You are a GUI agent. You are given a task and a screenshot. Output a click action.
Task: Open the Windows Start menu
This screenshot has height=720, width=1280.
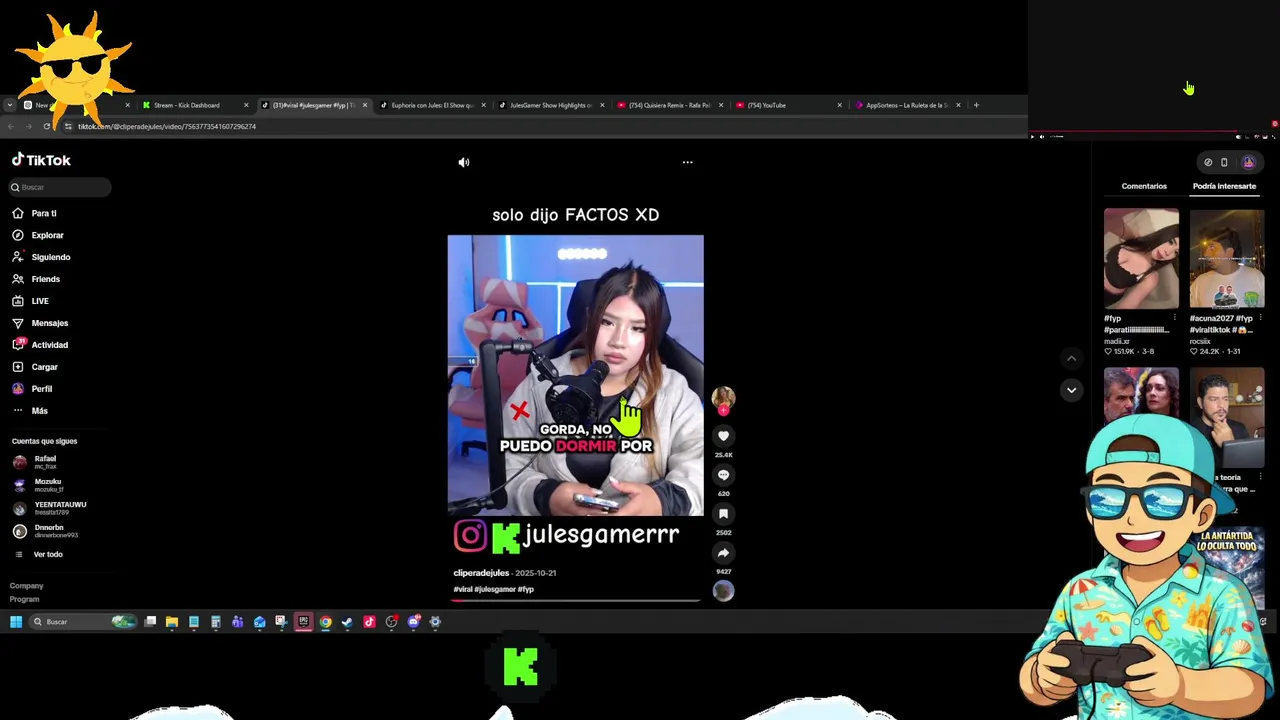click(x=16, y=622)
